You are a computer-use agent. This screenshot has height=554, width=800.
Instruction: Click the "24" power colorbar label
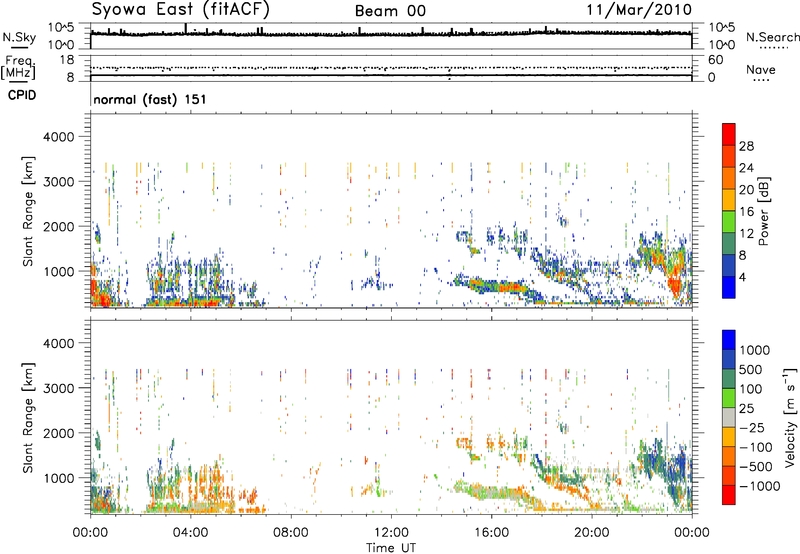(x=746, y=168)
